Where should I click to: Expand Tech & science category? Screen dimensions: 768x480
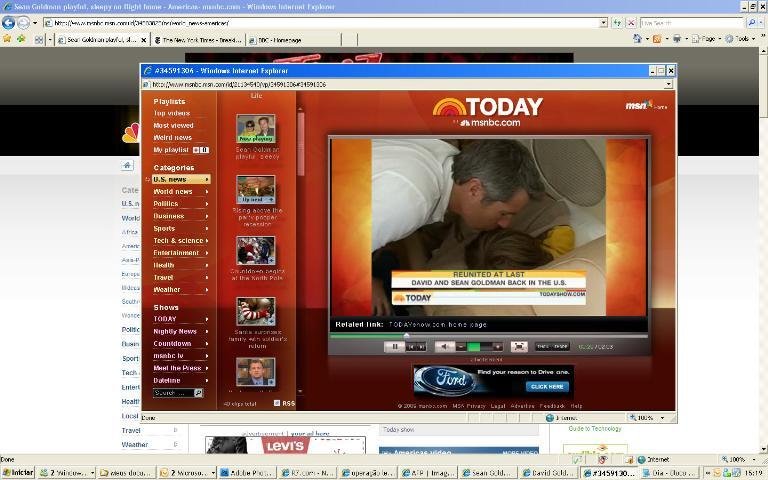point(181,240)
